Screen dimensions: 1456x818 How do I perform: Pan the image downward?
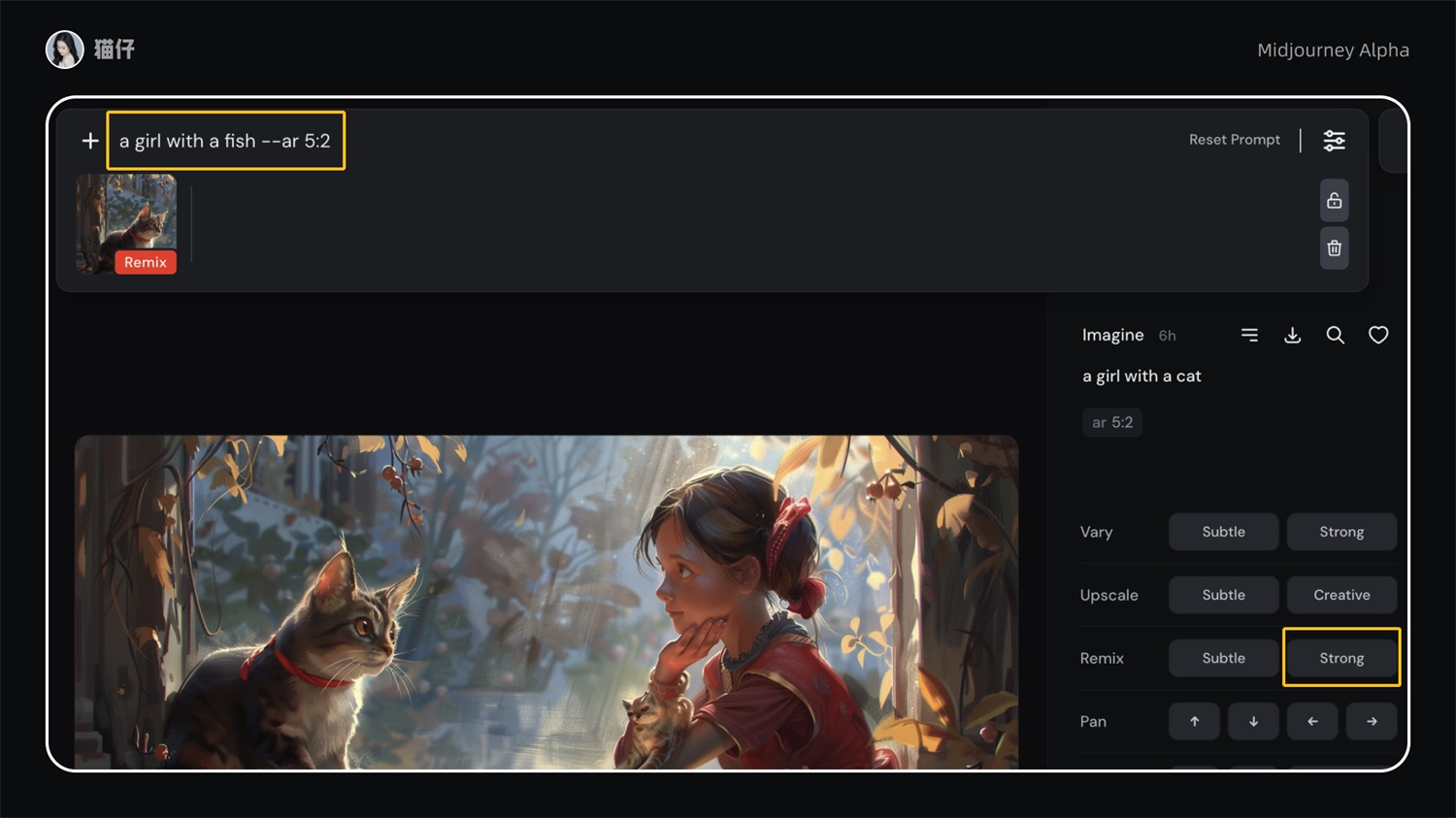click(x=1254, y=721)
